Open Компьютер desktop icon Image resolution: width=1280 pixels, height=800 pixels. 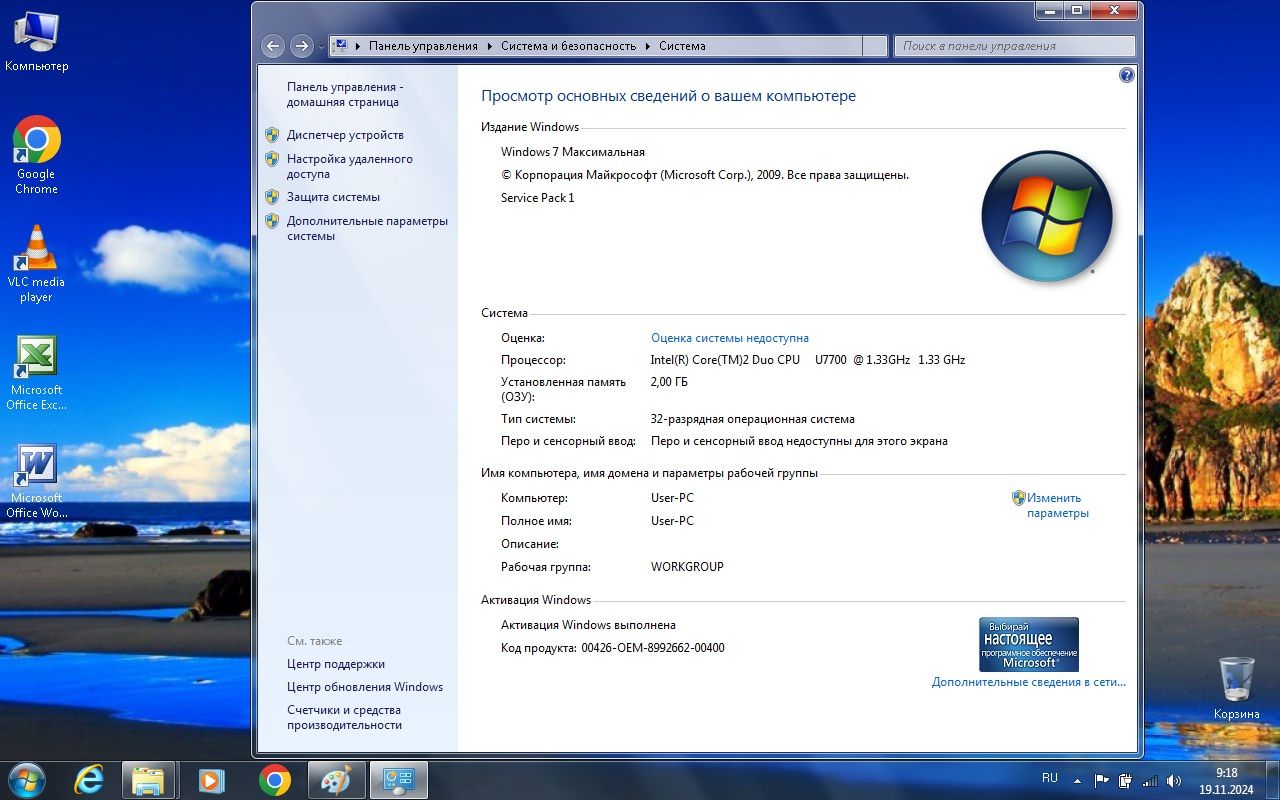[x=36, y=41]
